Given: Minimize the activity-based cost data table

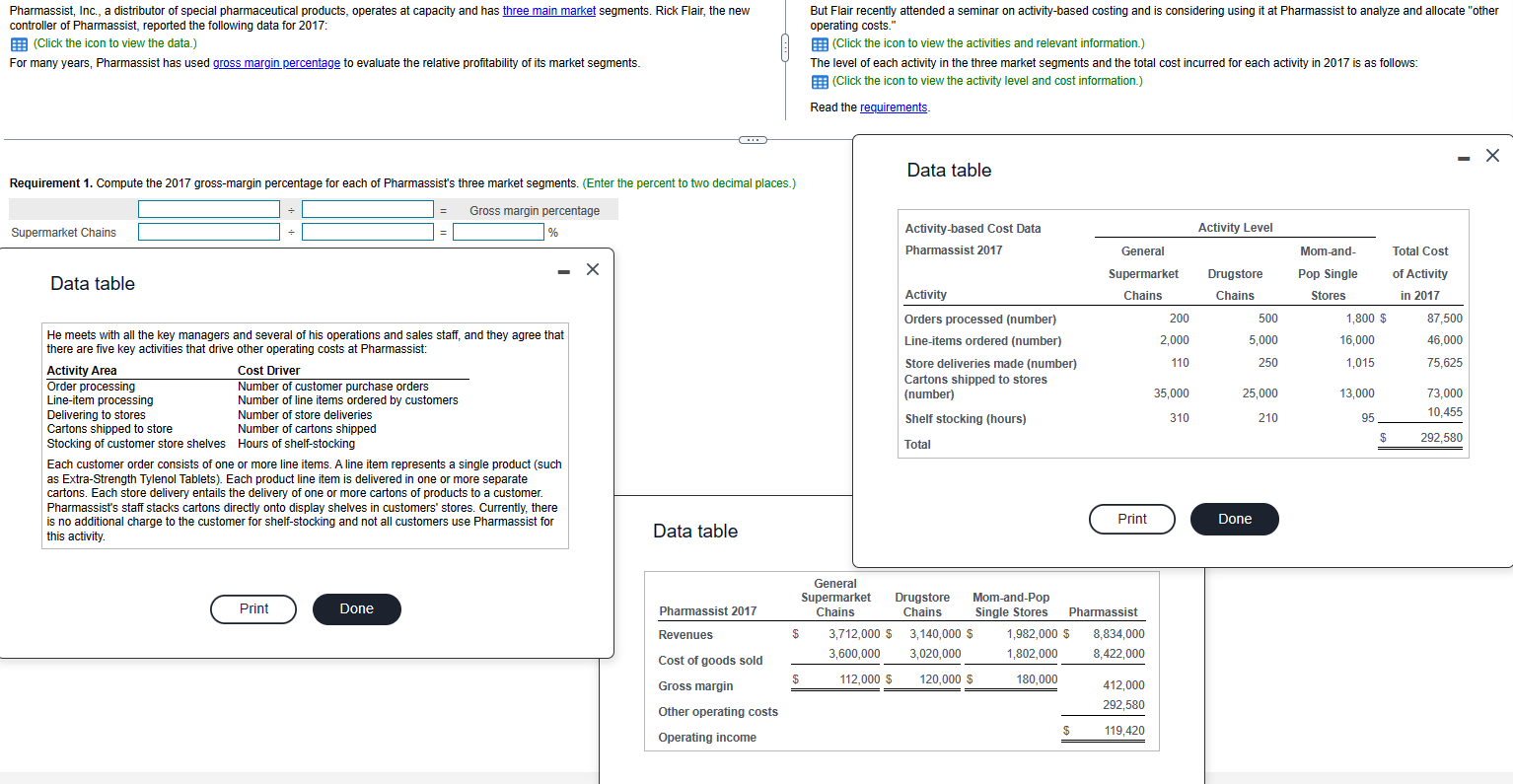Looking at the screenshot, I should point(1464,157).
